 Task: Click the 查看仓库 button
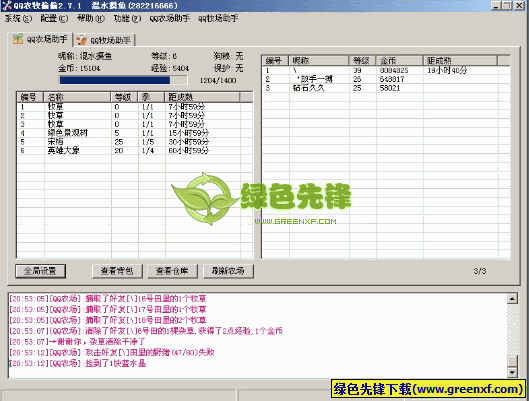click(x=172, y=271)
